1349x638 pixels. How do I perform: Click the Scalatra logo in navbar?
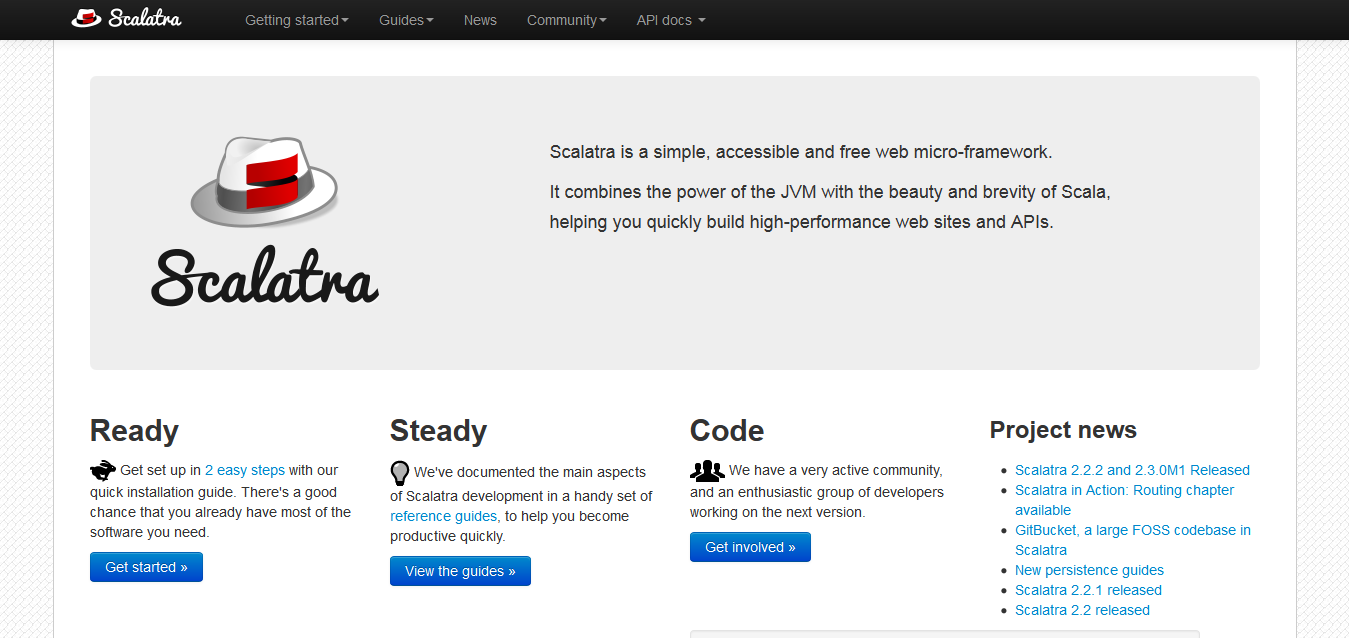pyautogui.click(x=126, y=18)
